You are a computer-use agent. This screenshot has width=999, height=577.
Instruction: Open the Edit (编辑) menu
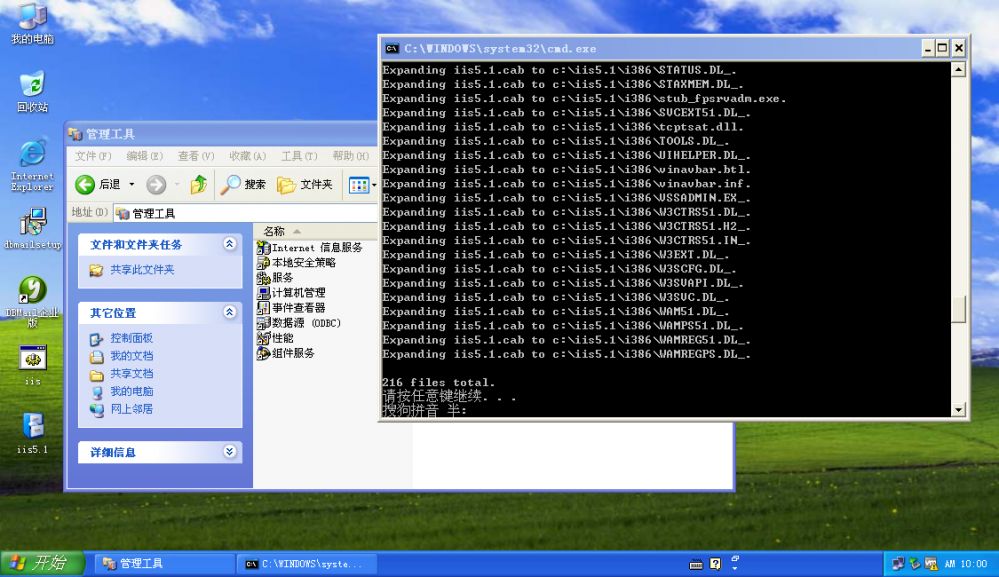(145, 156)
